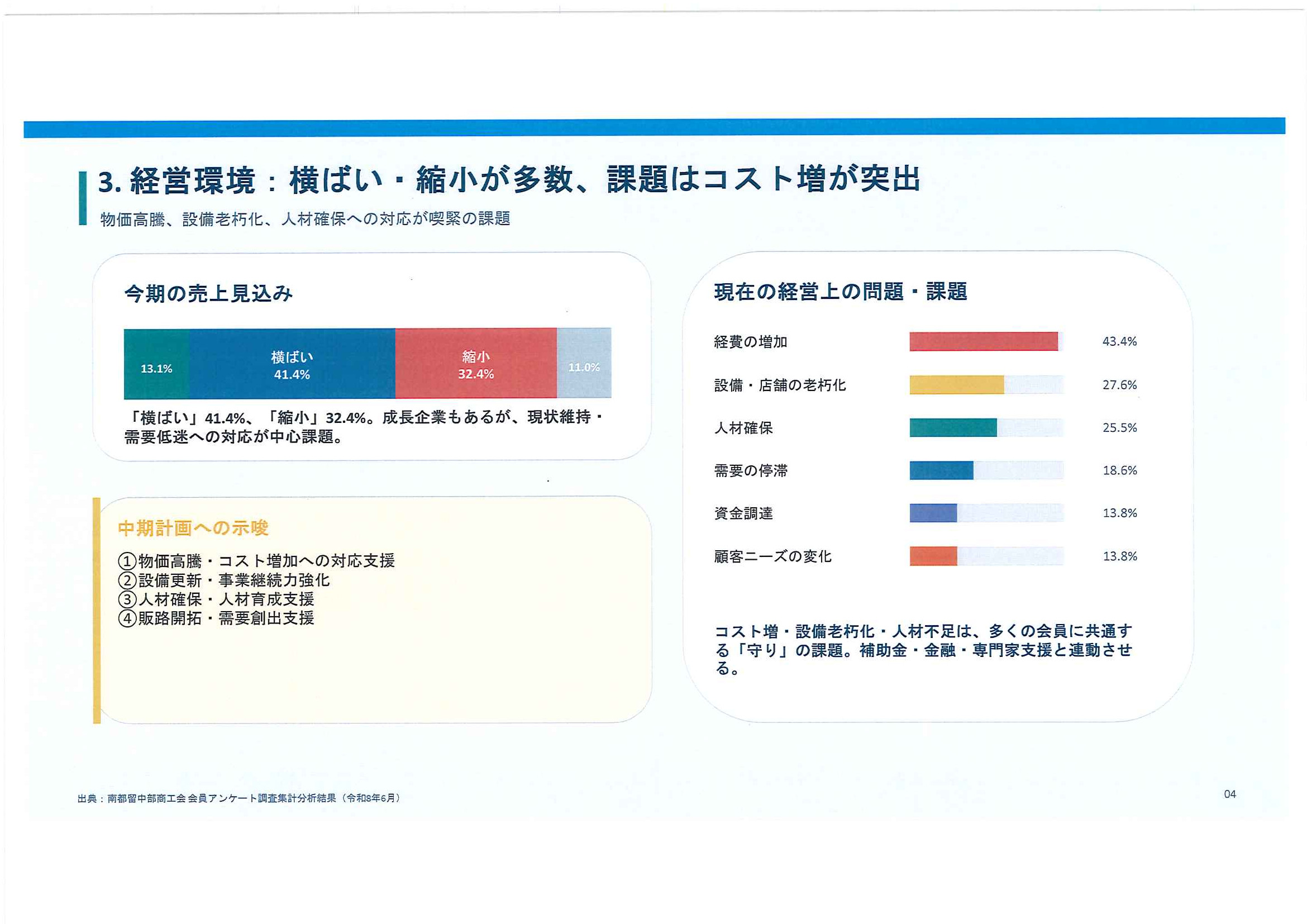Click the red 縮小 32.4% bar segment

pos(476,363)
